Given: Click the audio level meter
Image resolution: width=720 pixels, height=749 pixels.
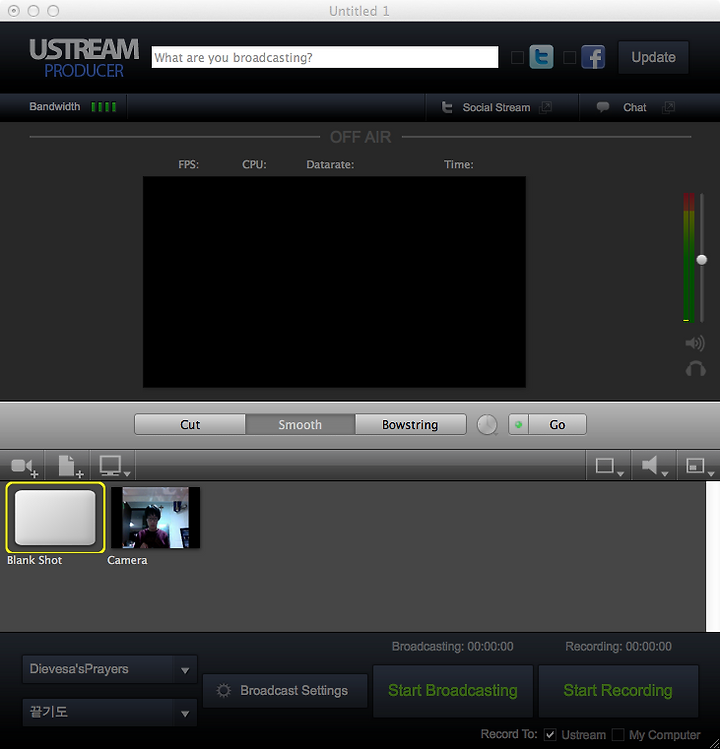Looking at the screenshot, I should pyautogui.click(x=688, y=257).
